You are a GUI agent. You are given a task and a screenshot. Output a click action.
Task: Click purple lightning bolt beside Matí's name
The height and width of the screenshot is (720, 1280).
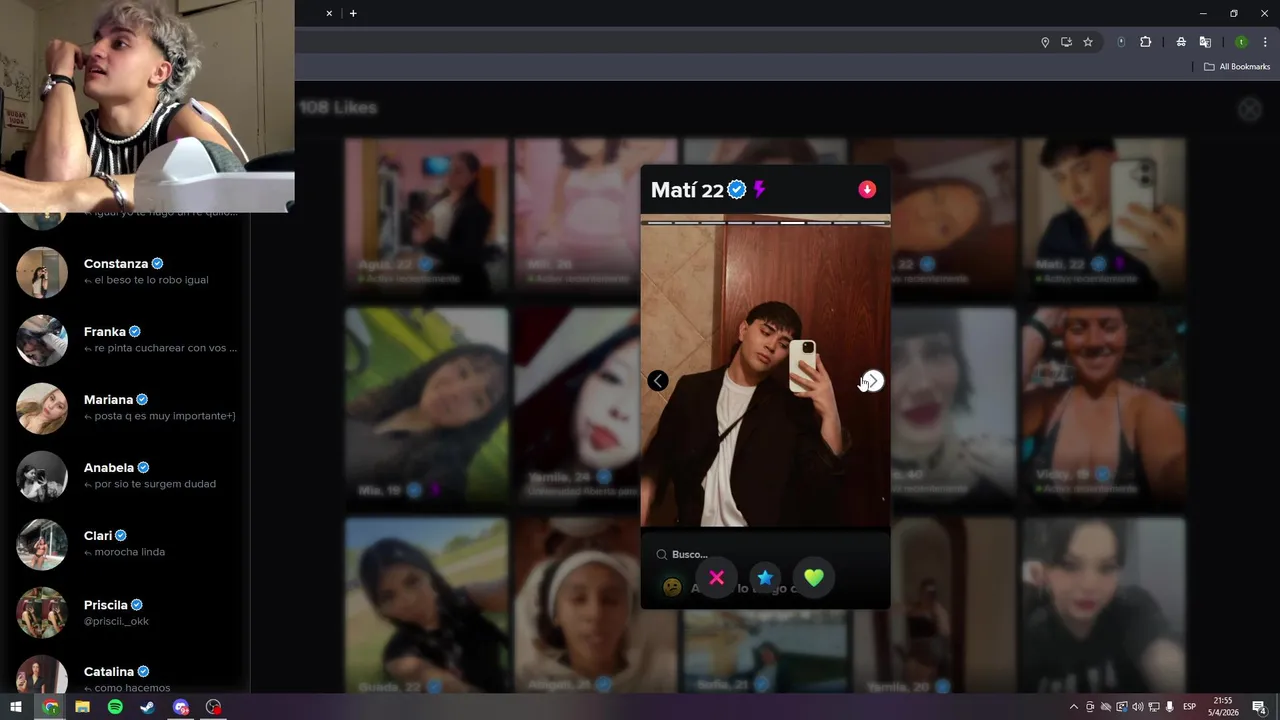pos(760,190)
